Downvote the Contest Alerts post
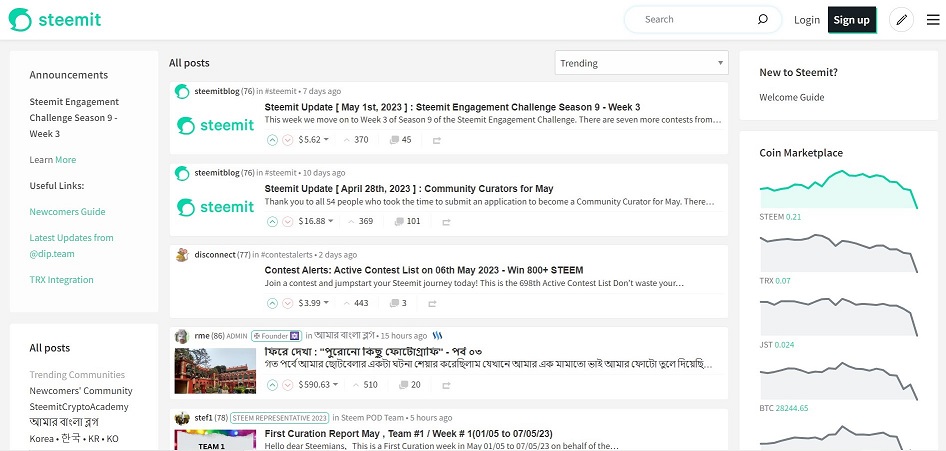This screenshot has height=451, width=946. [x=288, y=303]
